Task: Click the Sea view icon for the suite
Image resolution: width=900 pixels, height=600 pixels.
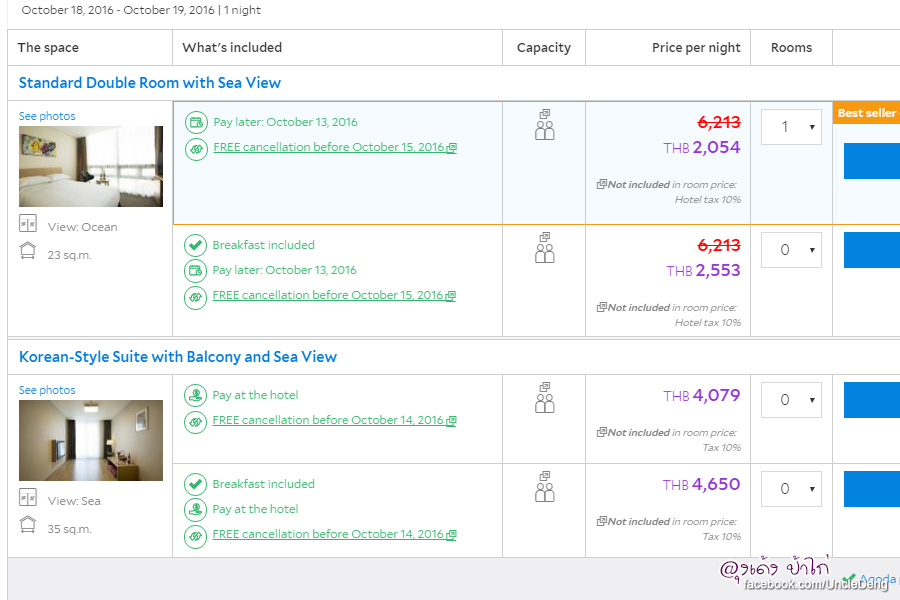Action: click(x=28, y=499)
